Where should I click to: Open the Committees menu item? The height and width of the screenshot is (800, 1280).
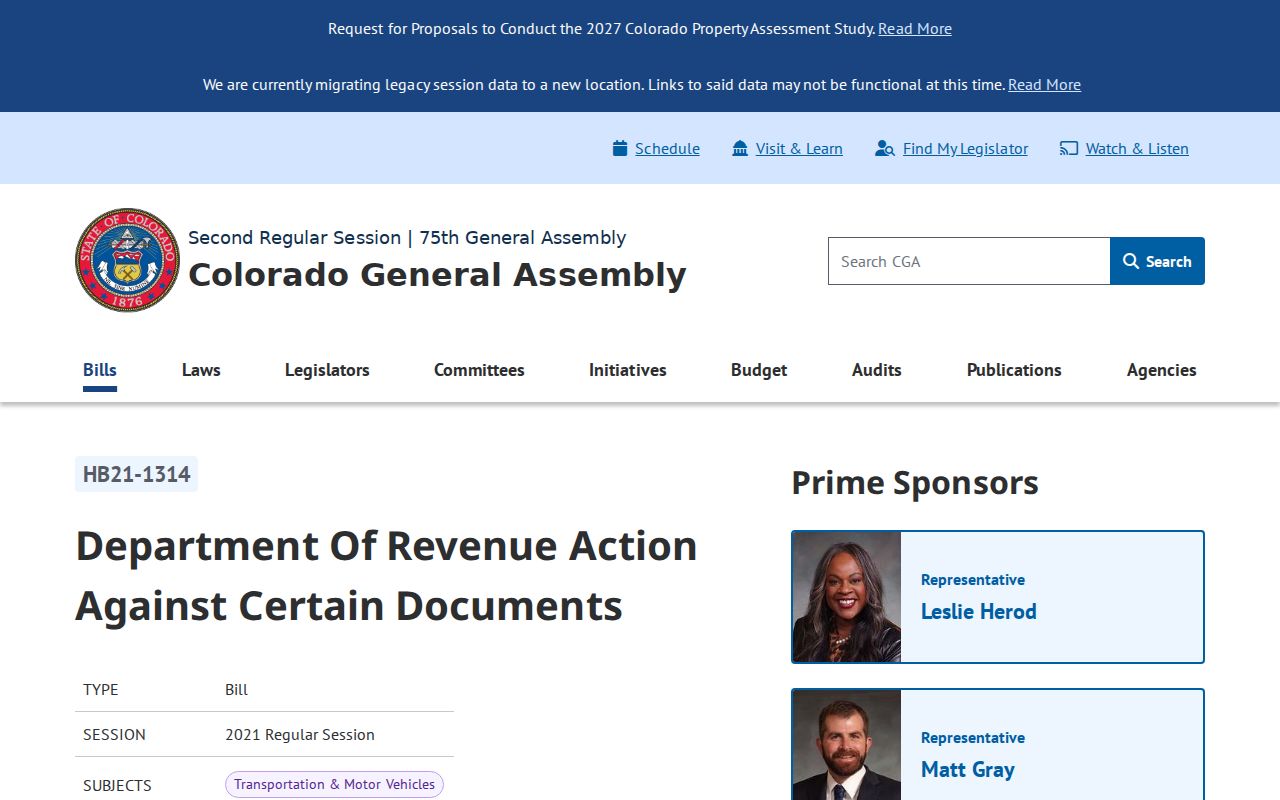pos(479,370)
